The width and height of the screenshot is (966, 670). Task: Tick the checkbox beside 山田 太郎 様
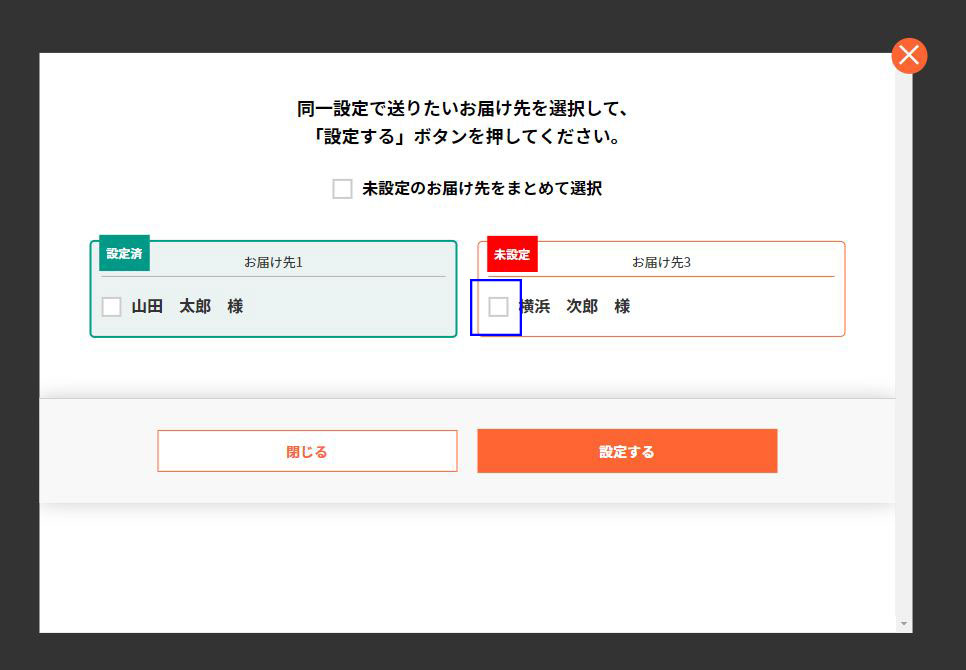(x=112, y=307)
